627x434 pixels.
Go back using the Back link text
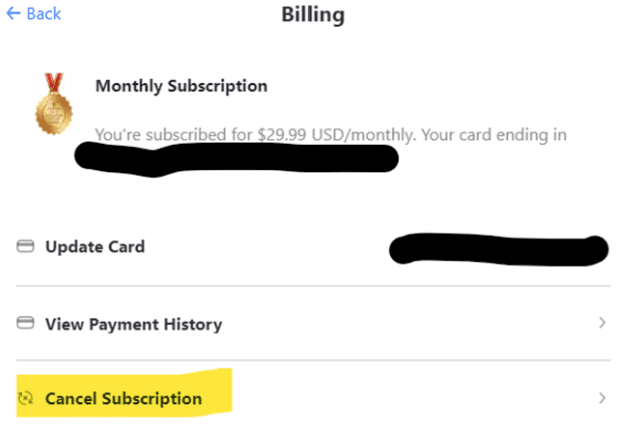[44, 14]
